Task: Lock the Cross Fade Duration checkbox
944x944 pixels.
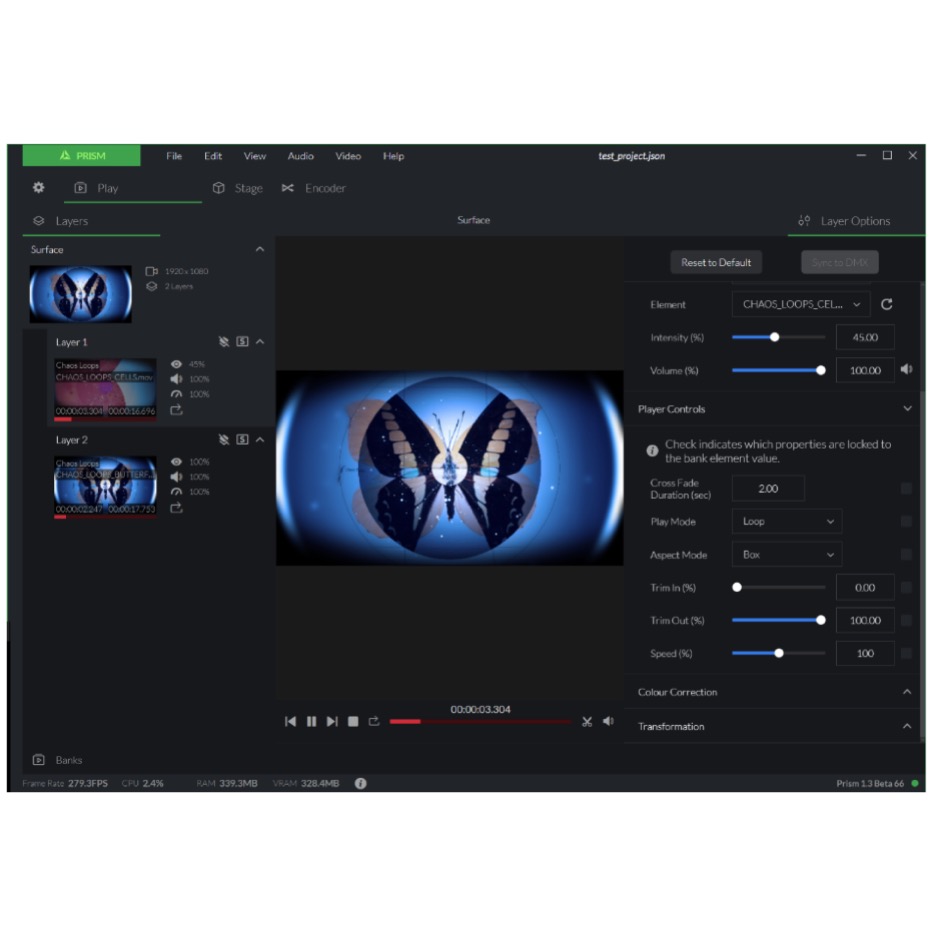Action: (906, 489)
